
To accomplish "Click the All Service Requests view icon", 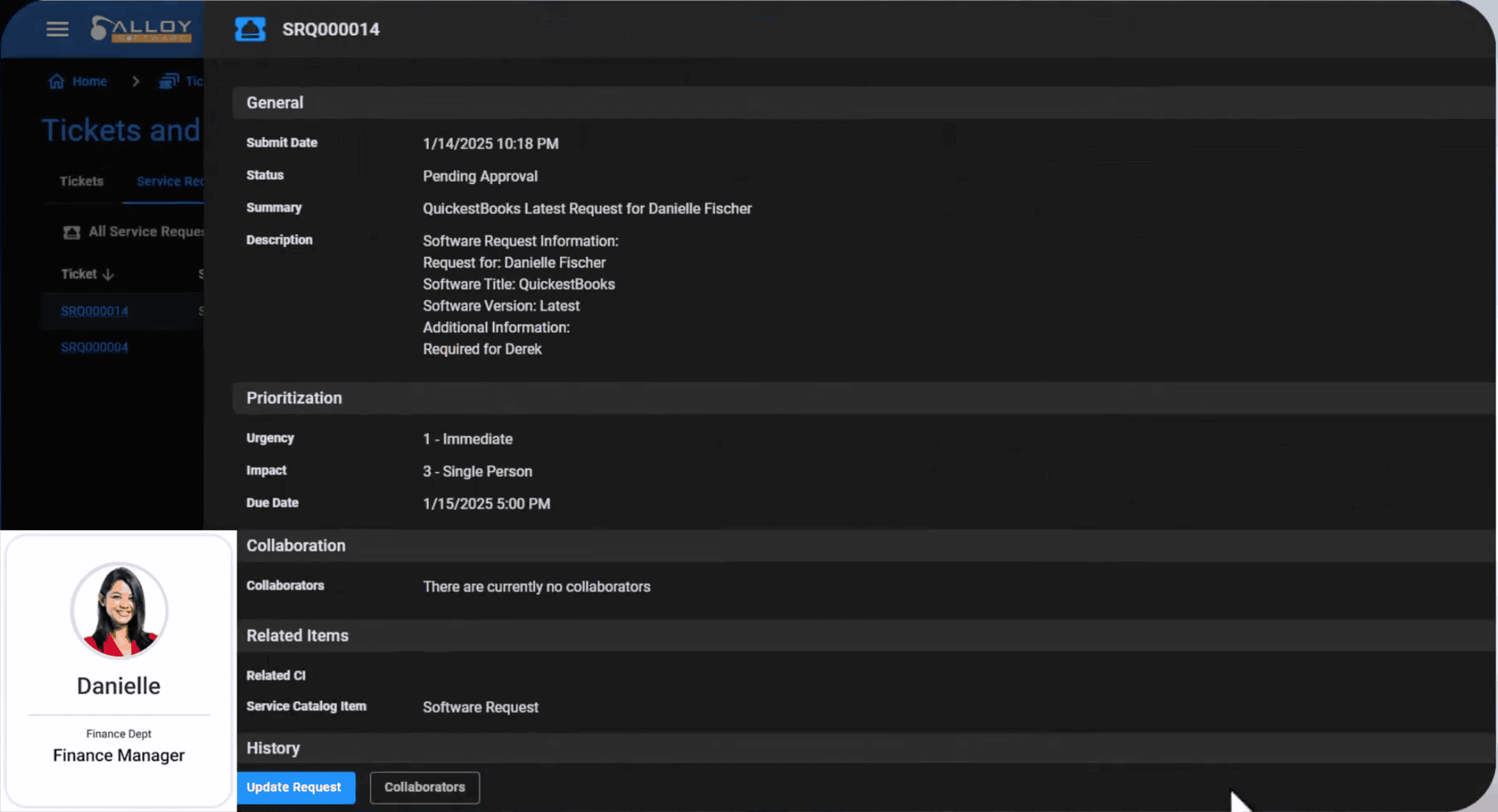I will pos(72,232).
